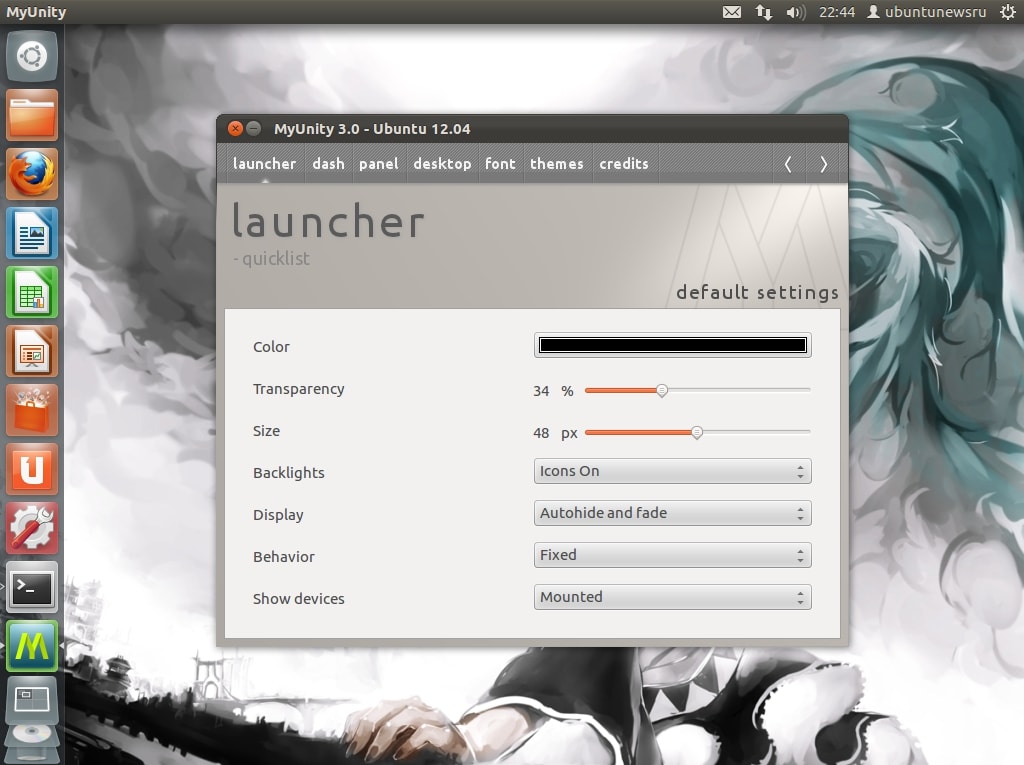Switch to the font tab
This screenshot has height=765, width=1024.
(500, 163)
